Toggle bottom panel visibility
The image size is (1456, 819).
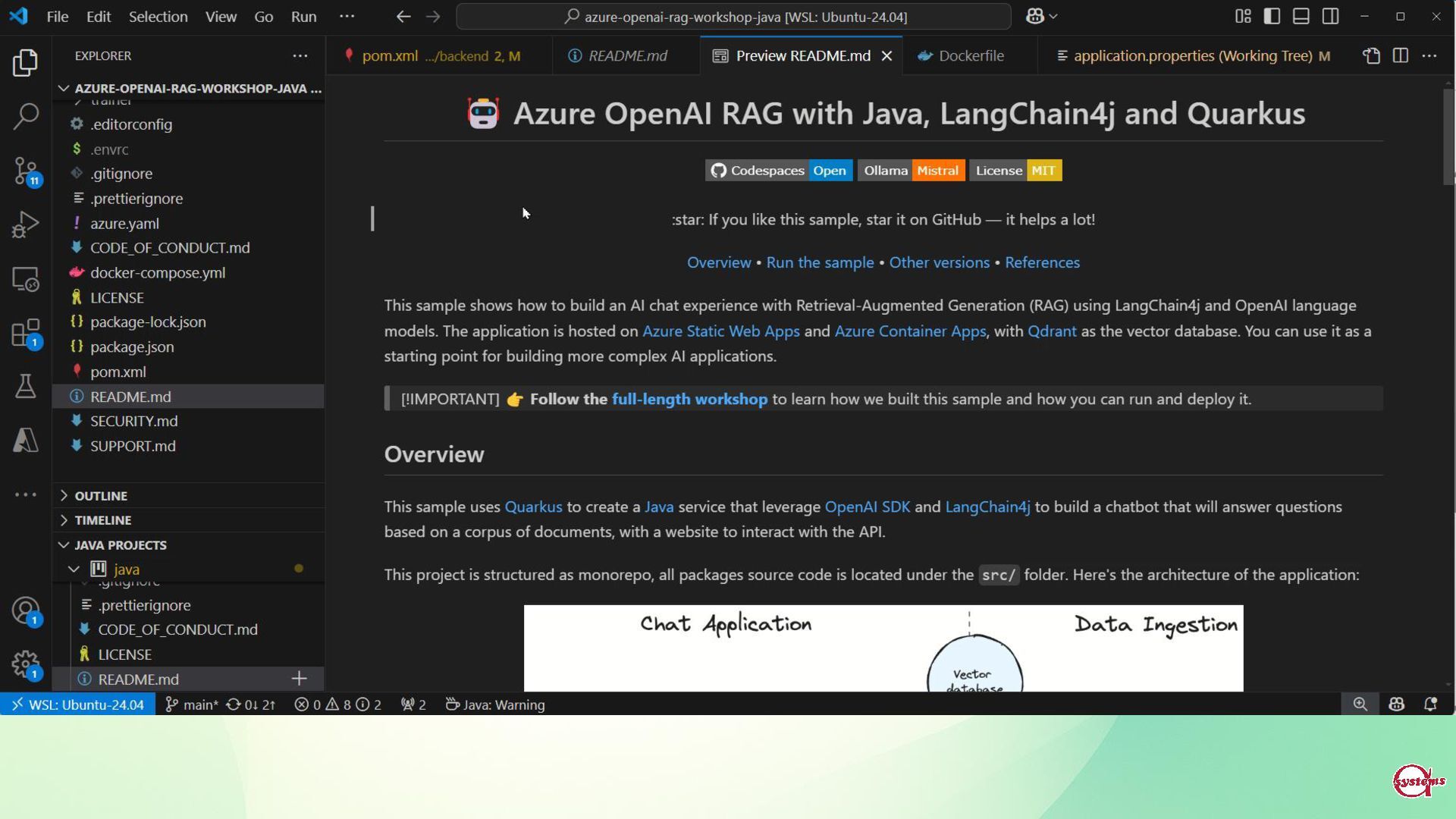pos(1301,17)
